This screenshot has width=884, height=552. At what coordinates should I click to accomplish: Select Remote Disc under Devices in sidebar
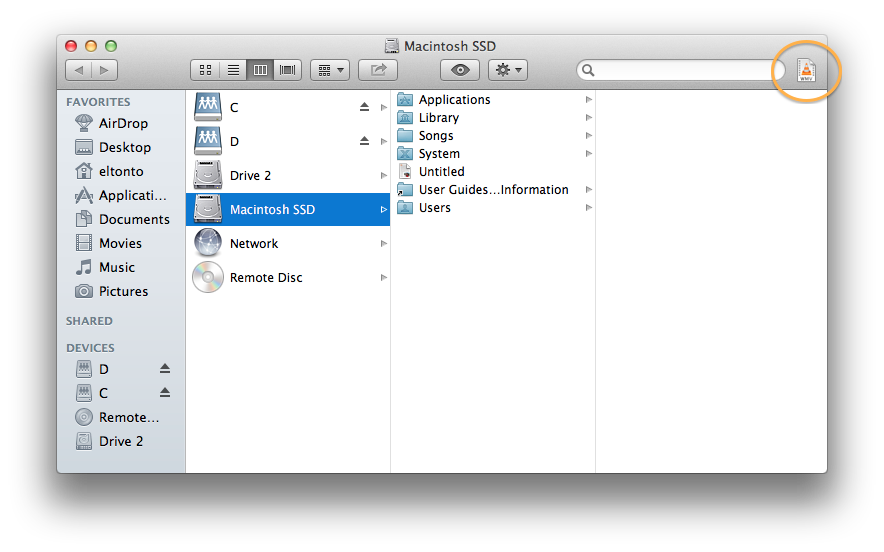pyautogui.click(x=117, y=417)
